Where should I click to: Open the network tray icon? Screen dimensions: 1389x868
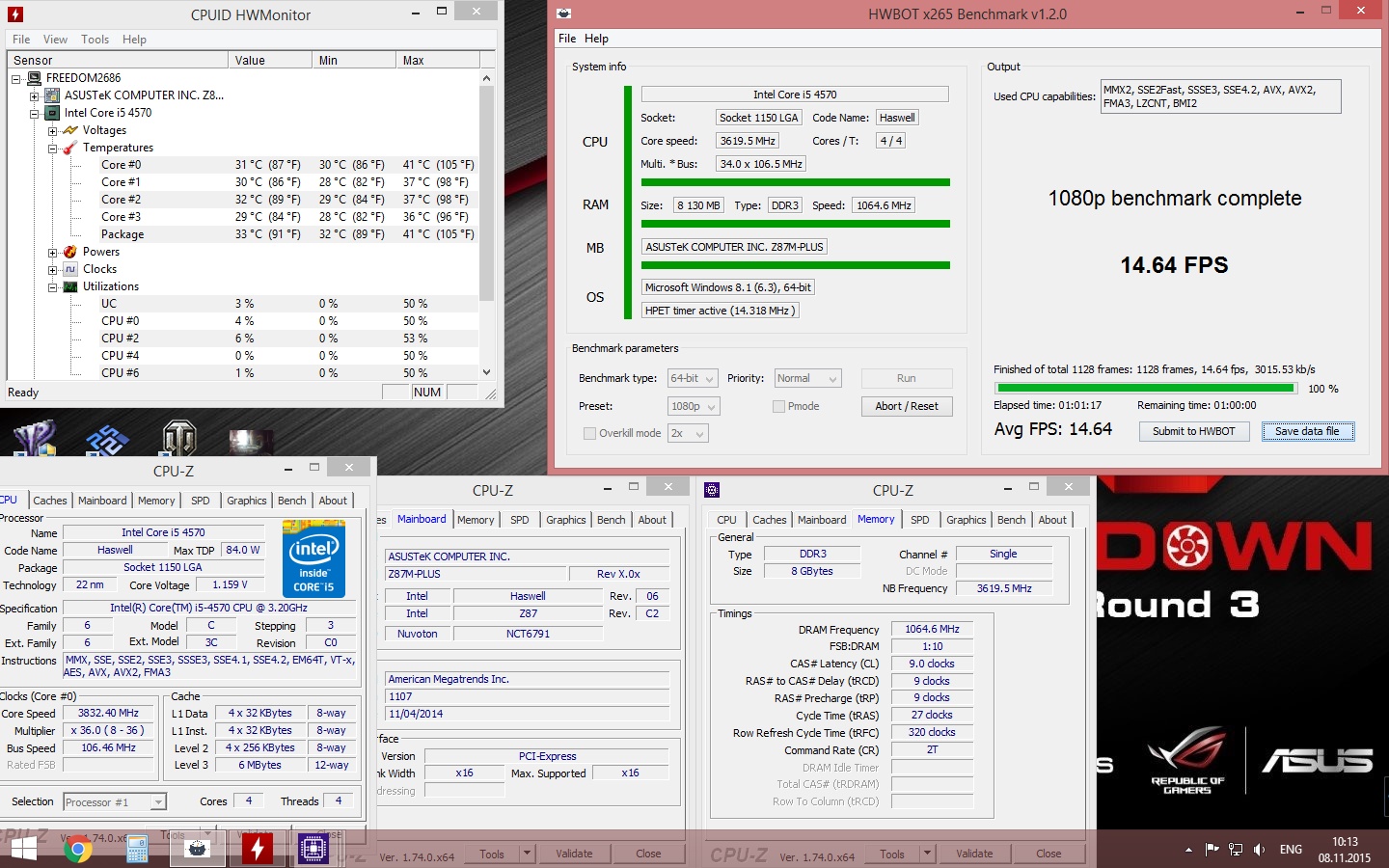tap(1236, 850)
